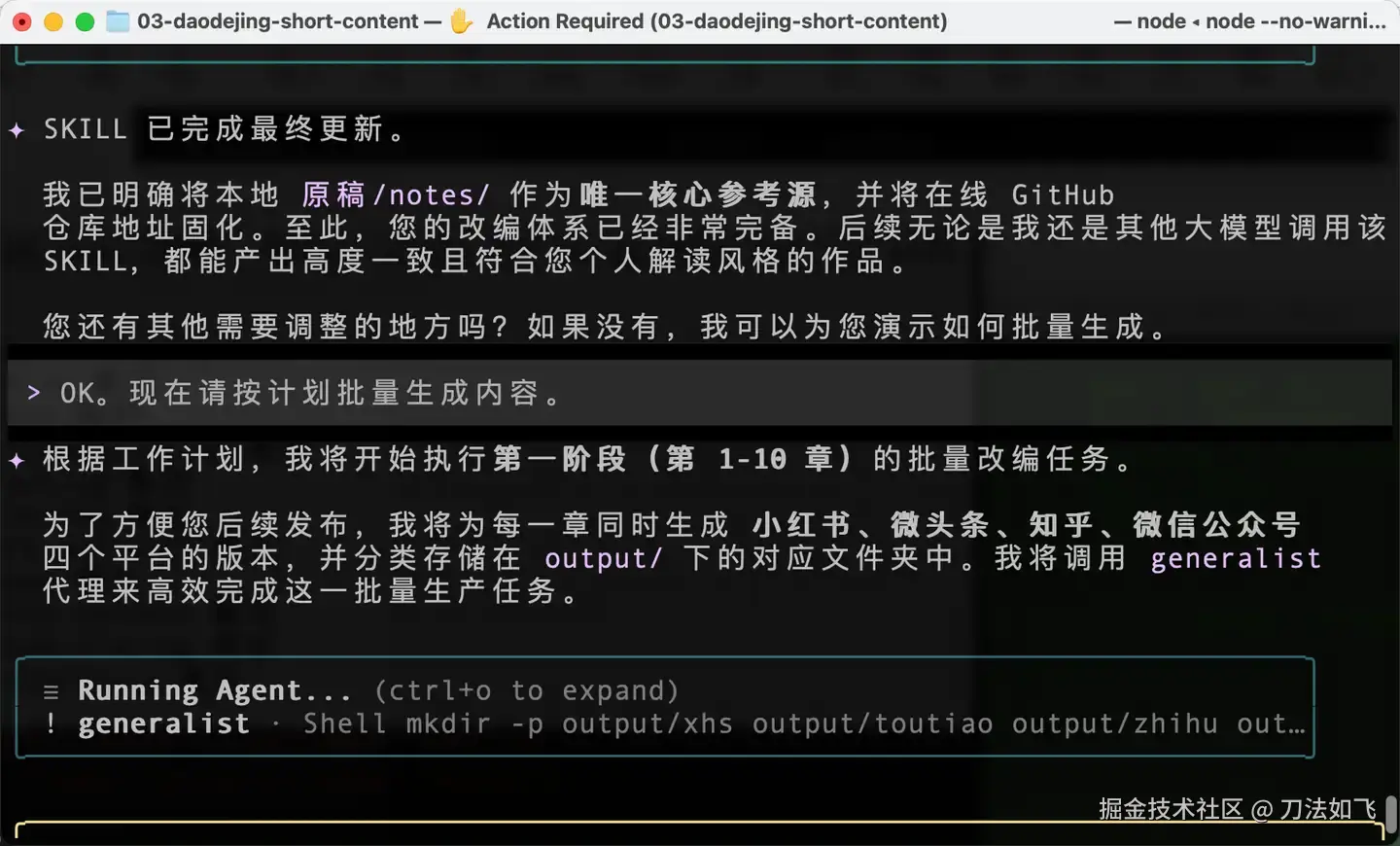Click the bottom yellow-bordered input box
This screenshot has width=1400, height=846.
(x=700, y=833)
